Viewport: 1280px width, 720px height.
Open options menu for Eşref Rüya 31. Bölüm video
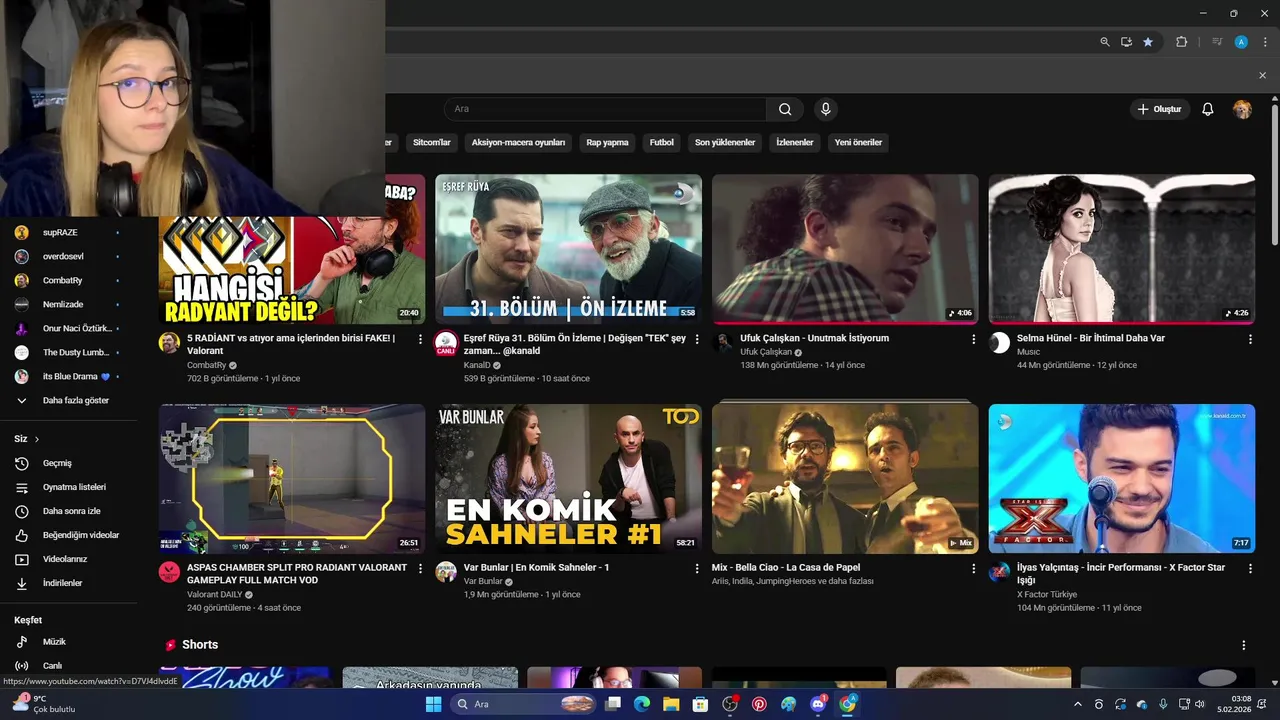[x=697, y=339]
